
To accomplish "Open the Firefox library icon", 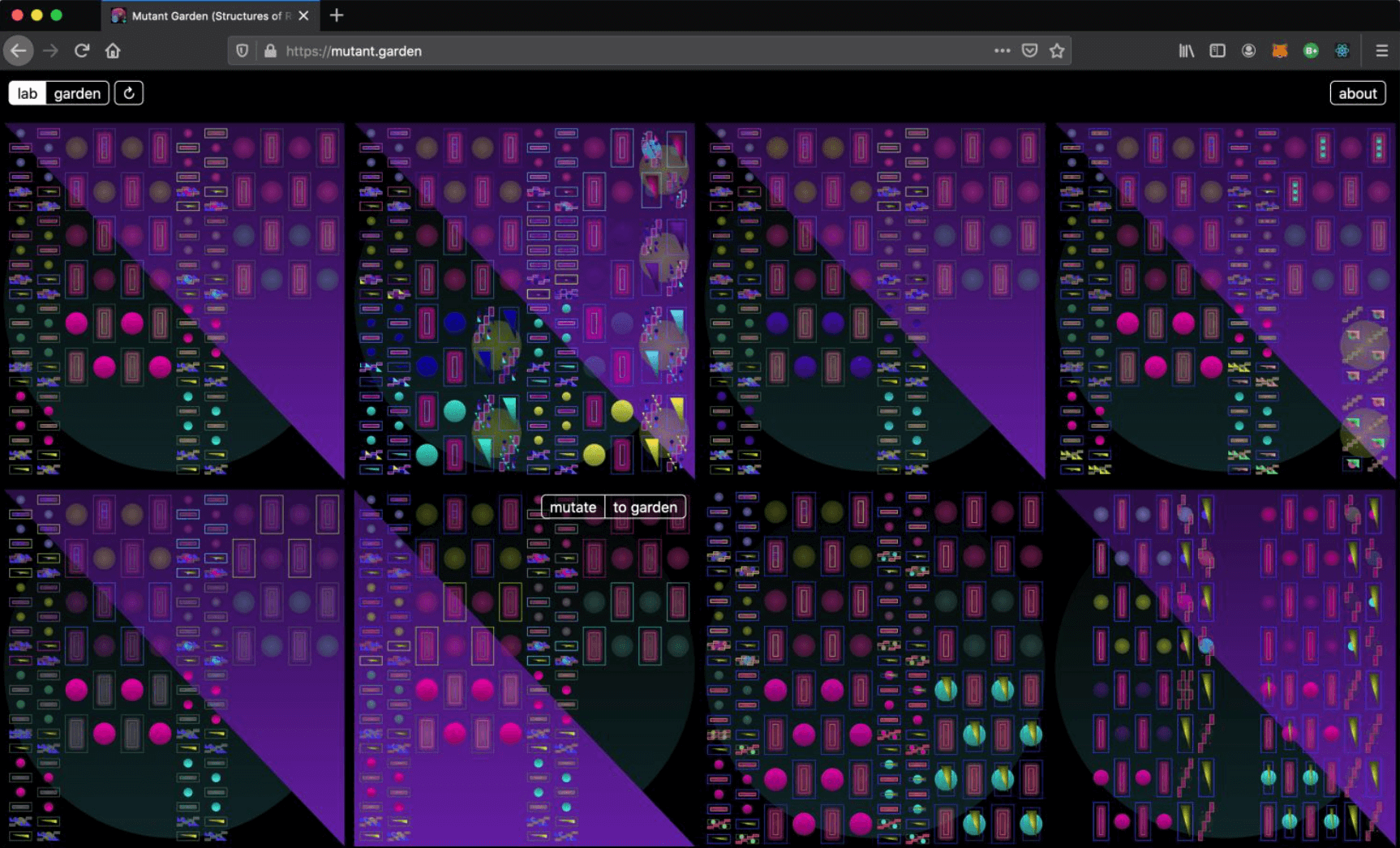I will (1187, 51).
